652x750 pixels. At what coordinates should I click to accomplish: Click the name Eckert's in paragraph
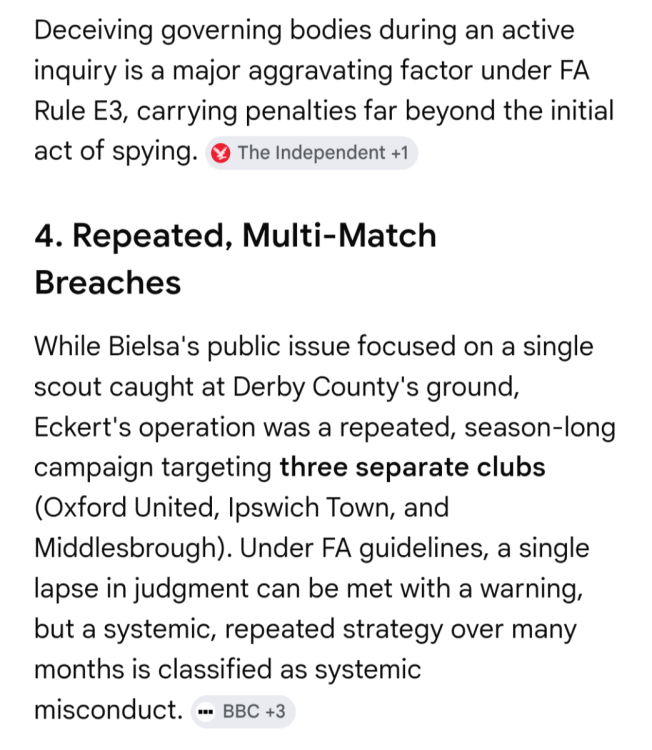pyautogui.click(x=82, y=427)
